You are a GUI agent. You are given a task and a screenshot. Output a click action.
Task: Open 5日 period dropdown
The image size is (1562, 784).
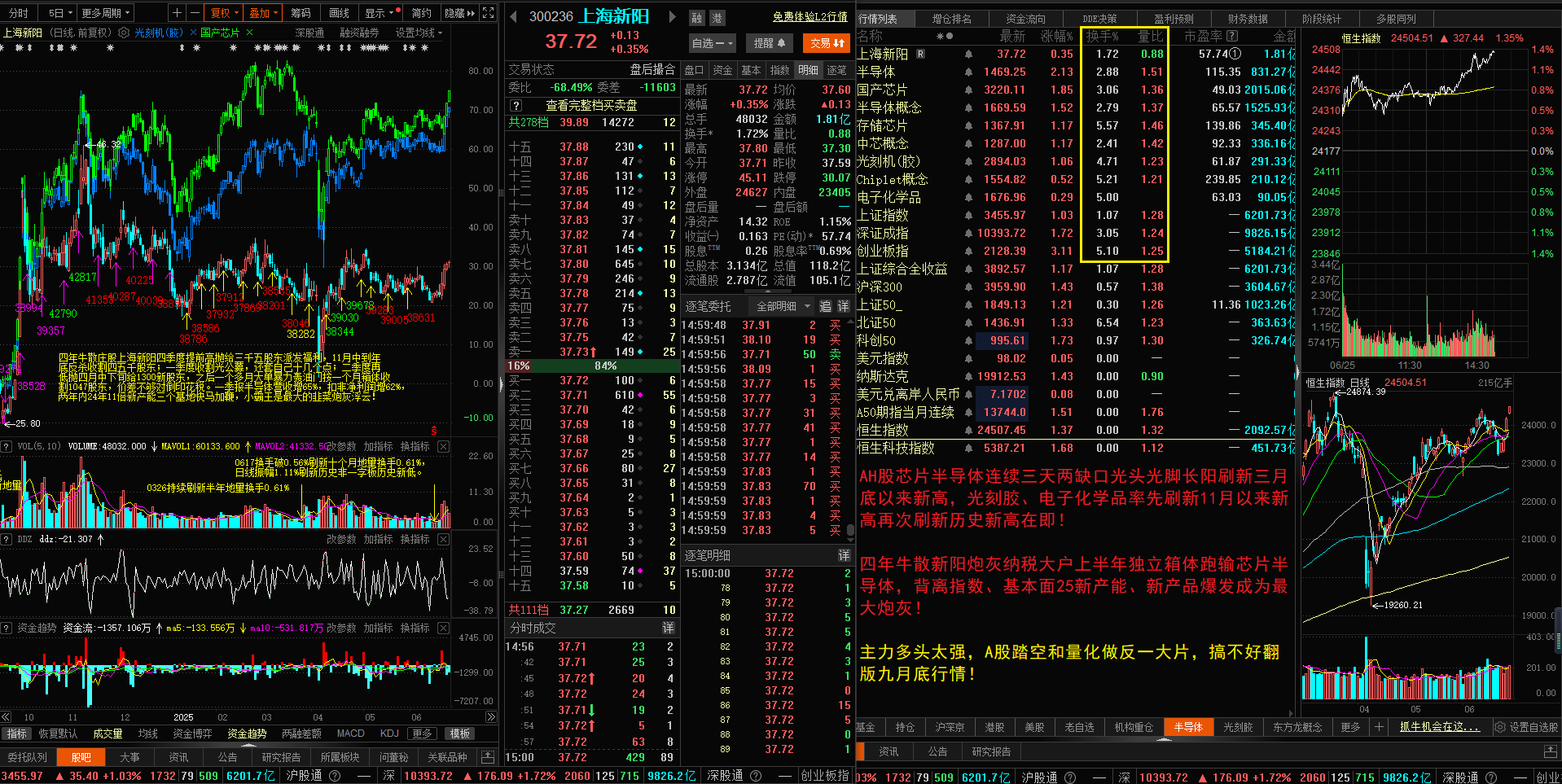tap(60, 13)
